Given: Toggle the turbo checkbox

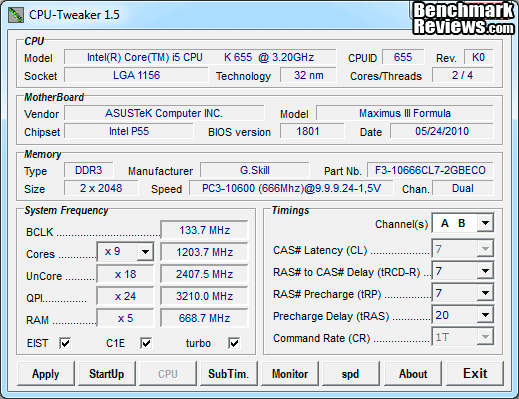Looking at the screenshot, I should point(234,343).
